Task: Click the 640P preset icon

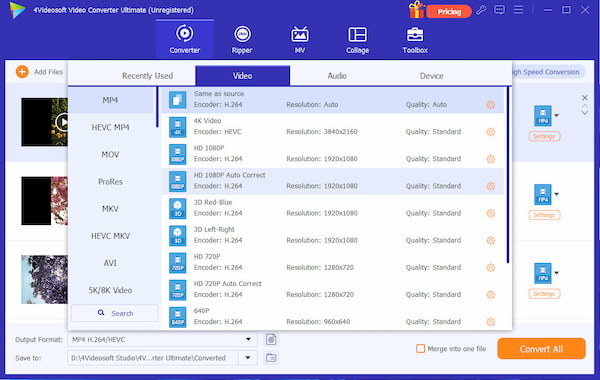Action: click(x=178, y=317)
